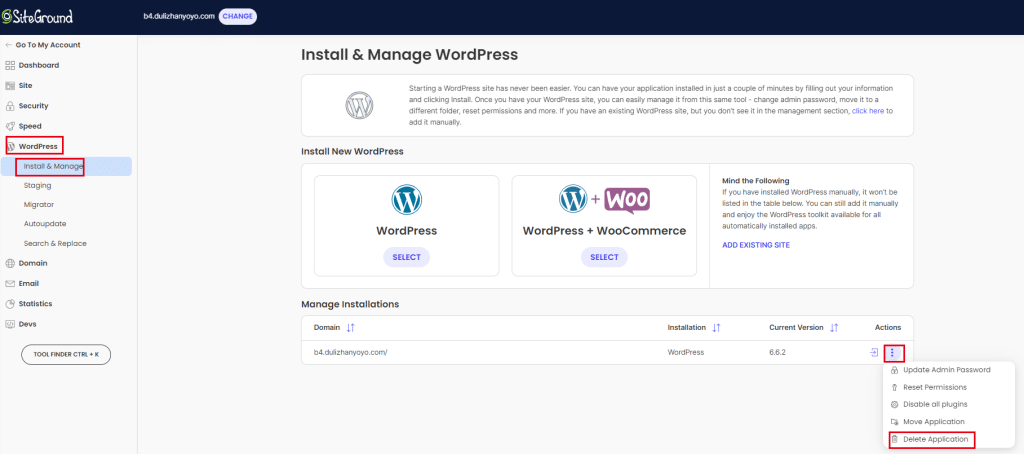Click the Statistics pie chart icon
The width and height of the screenshot is (1024, 454).
click(x=10, y=304)
